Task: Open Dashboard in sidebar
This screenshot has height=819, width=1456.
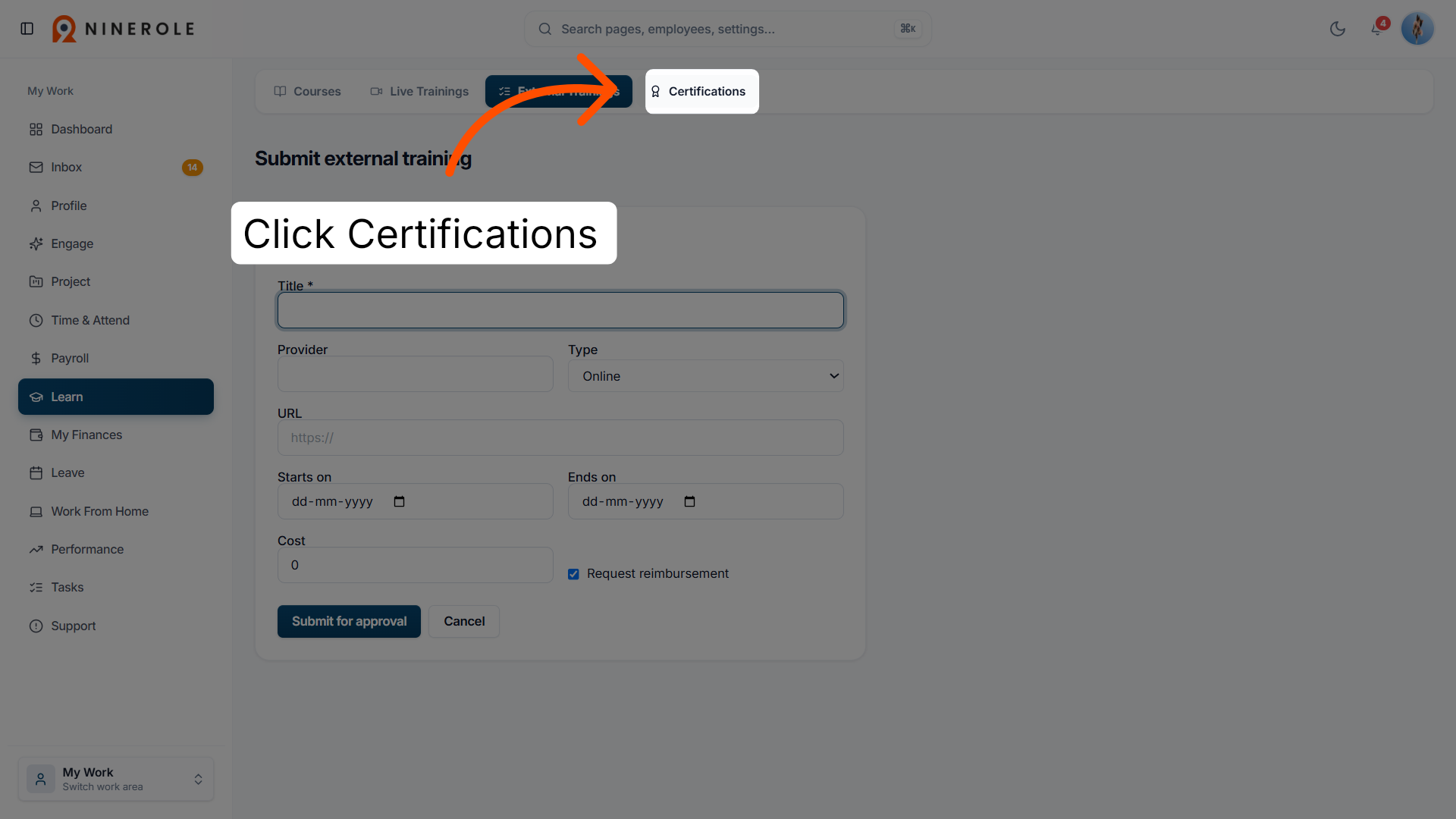Action: 116,130
